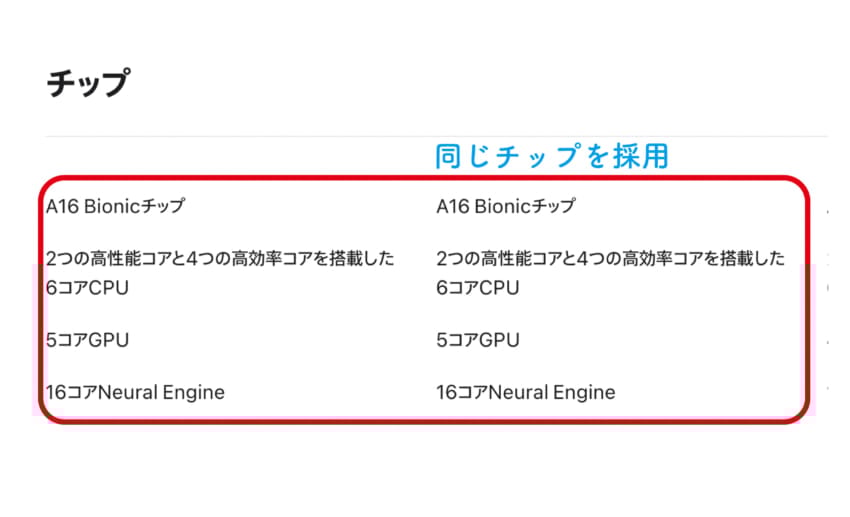Click 5コアGPU in the right column

point(478,340)
